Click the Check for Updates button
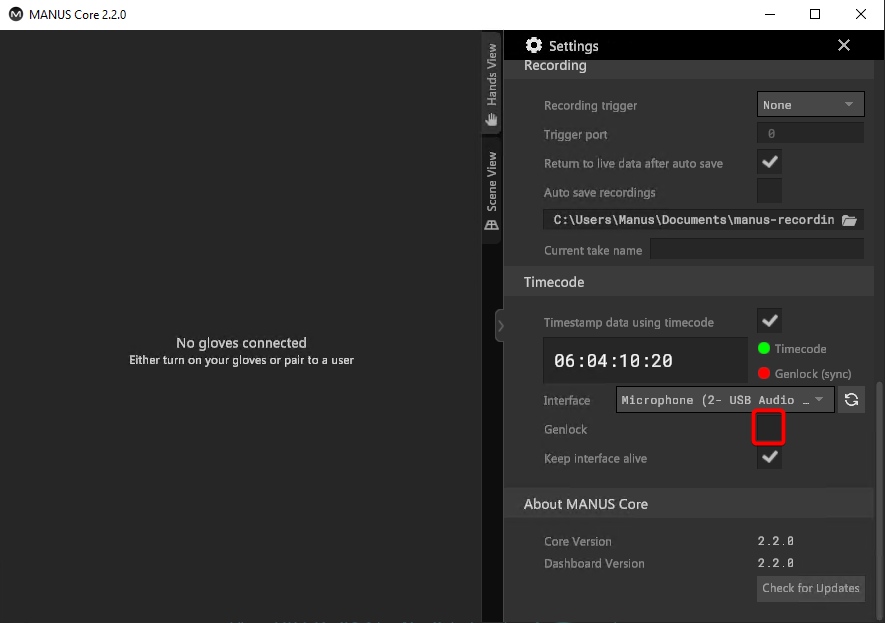Image resolution: width=885 pixels, height=623 pixels. click(810, 588)
